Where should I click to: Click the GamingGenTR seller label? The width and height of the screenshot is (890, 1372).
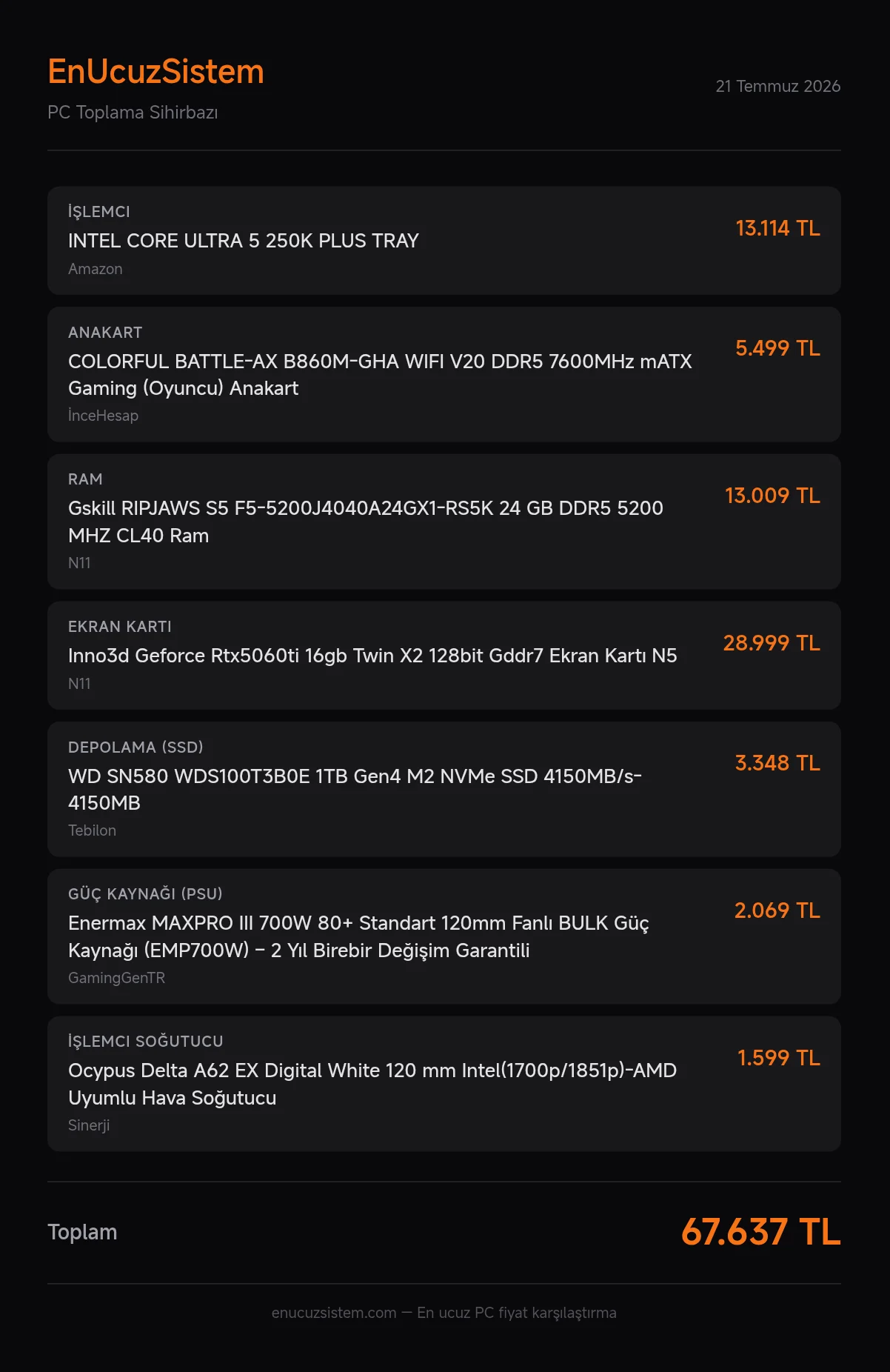click(x=116, y=978)
